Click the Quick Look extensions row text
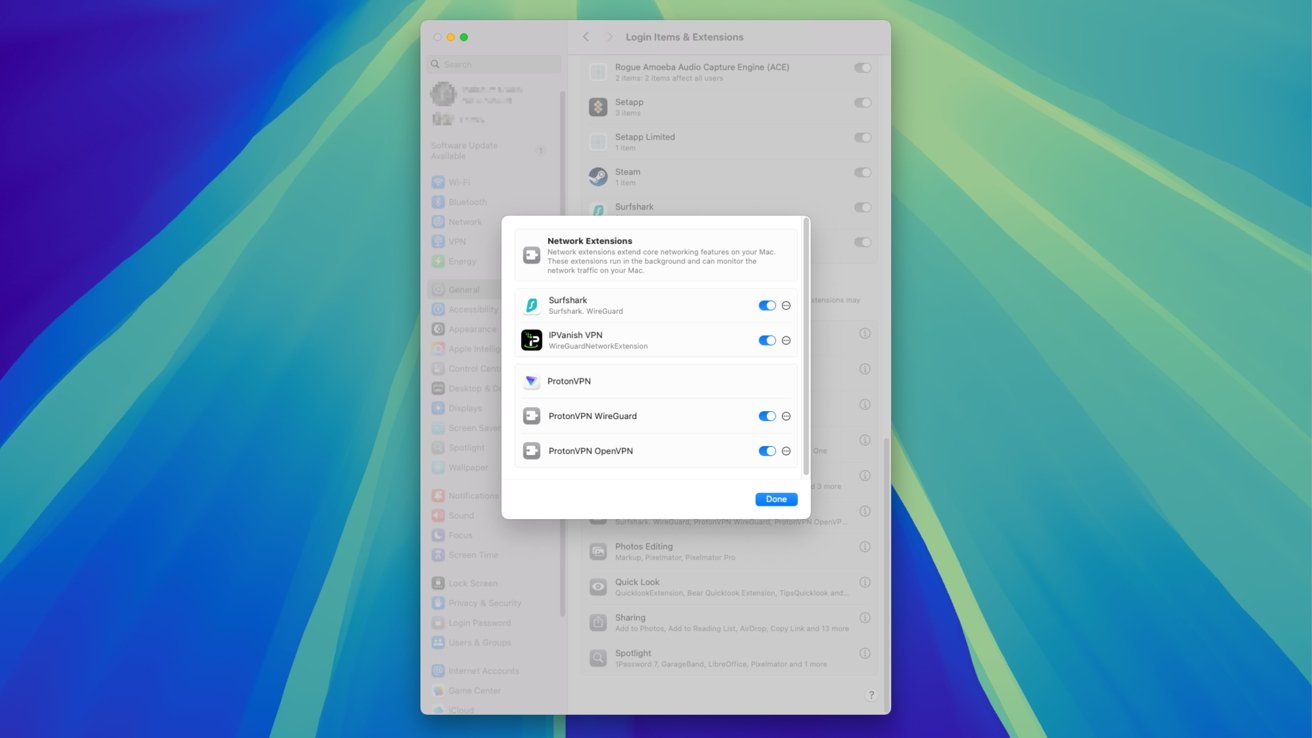This screenshot has width=1312, height=738. (731, 587)
